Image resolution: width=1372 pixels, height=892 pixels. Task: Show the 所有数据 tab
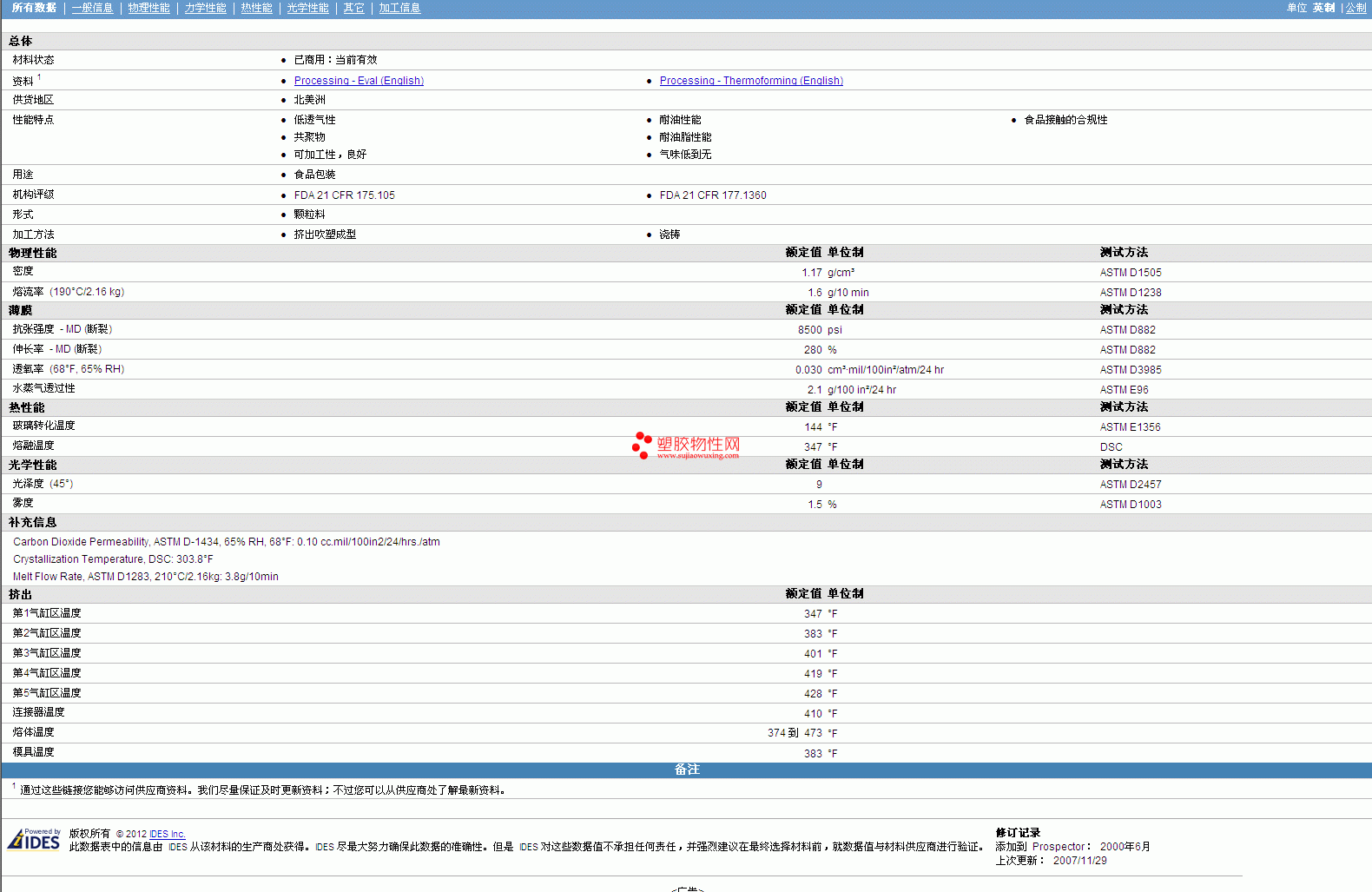click(34, 8)
